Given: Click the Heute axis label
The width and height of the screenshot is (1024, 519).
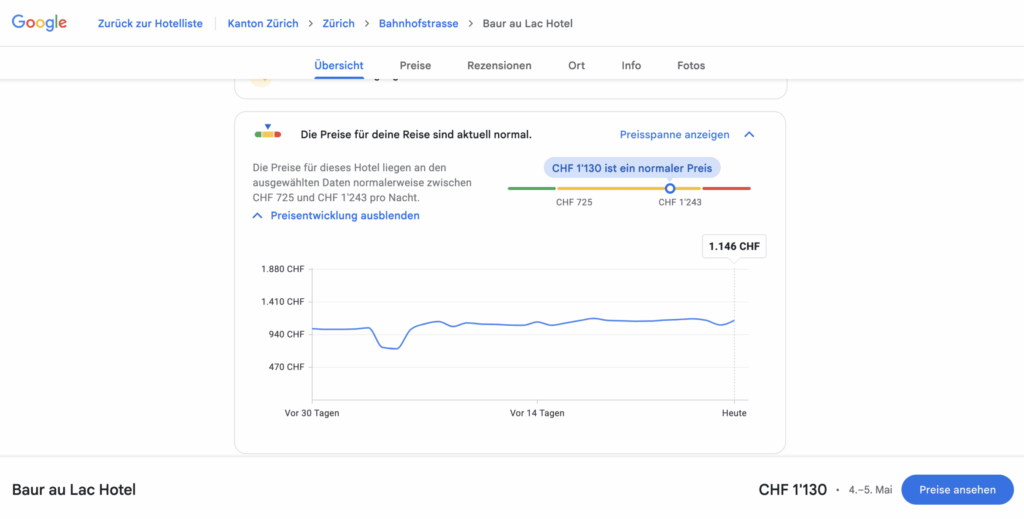Looking at the screenshot, I should pos(734,413).
